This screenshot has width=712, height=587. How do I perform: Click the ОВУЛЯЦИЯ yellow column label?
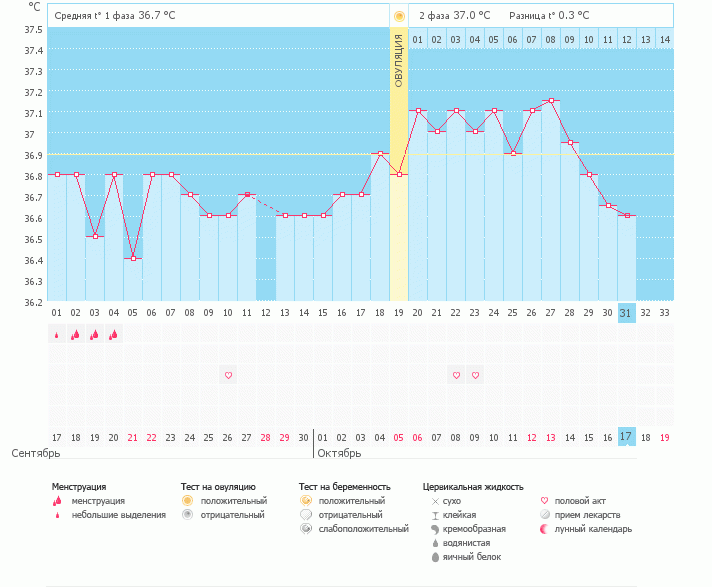pyautogui.click(x=399, y=60)
